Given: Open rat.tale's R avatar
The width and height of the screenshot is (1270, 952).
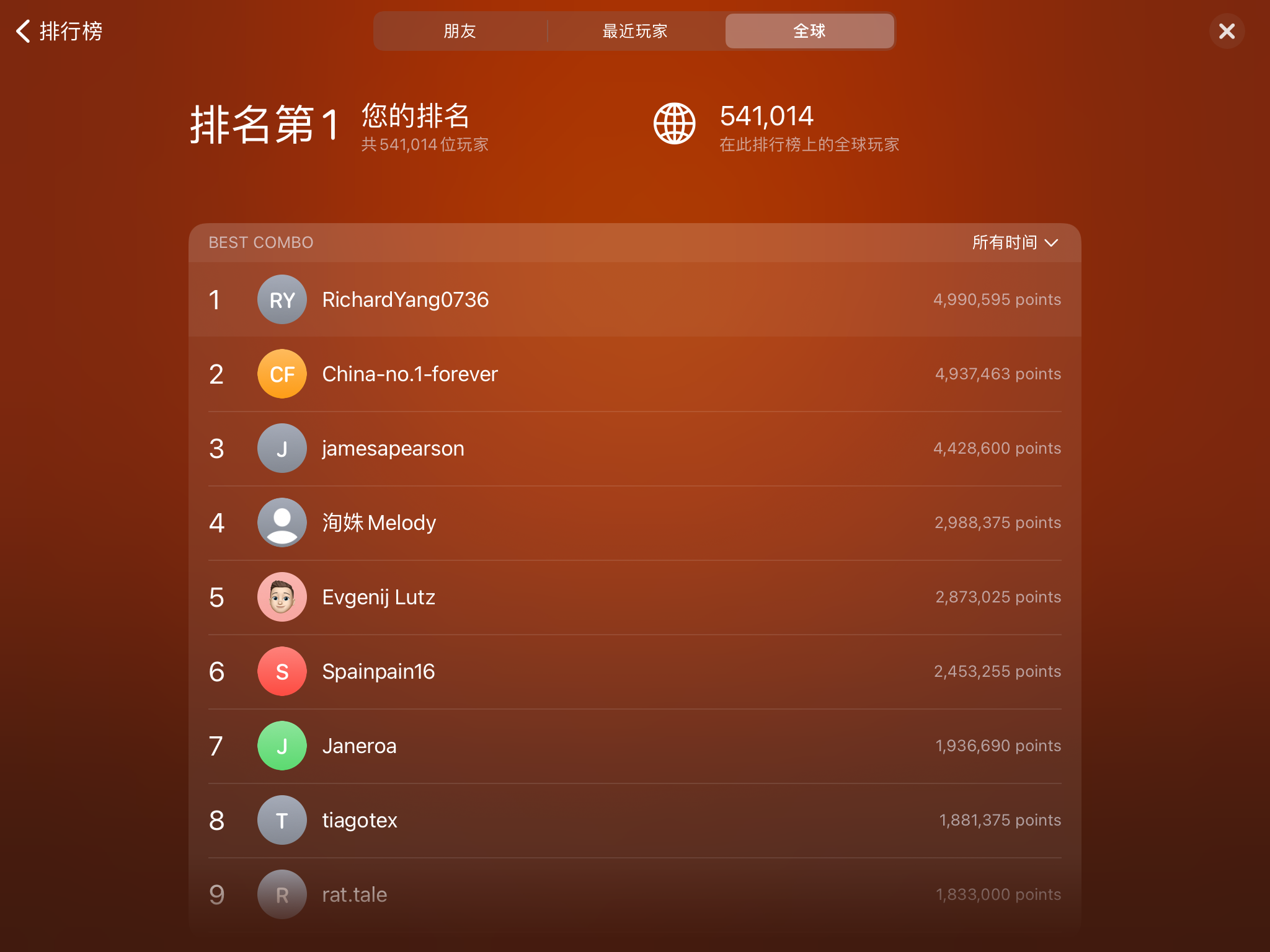Looking at the screenshot, I should (282, 894).
